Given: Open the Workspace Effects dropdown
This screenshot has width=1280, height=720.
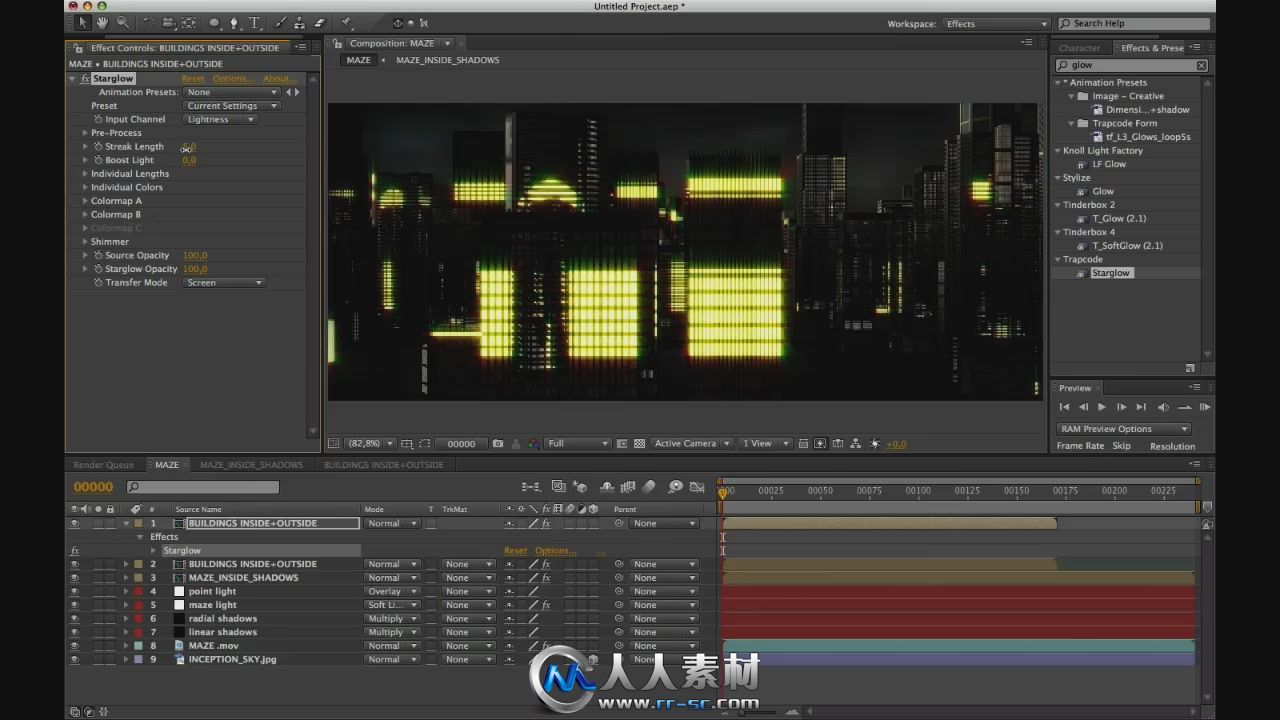Looking at the screenshot, I should click(996, 24).
